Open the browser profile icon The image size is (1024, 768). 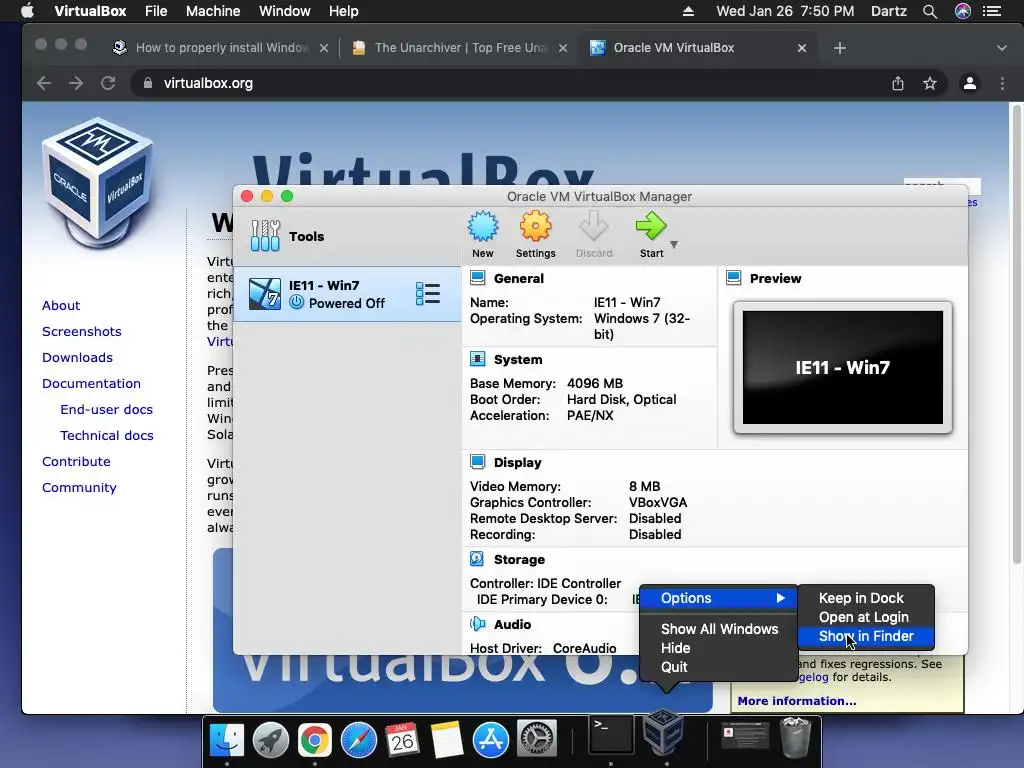click(x=970, y=83)
